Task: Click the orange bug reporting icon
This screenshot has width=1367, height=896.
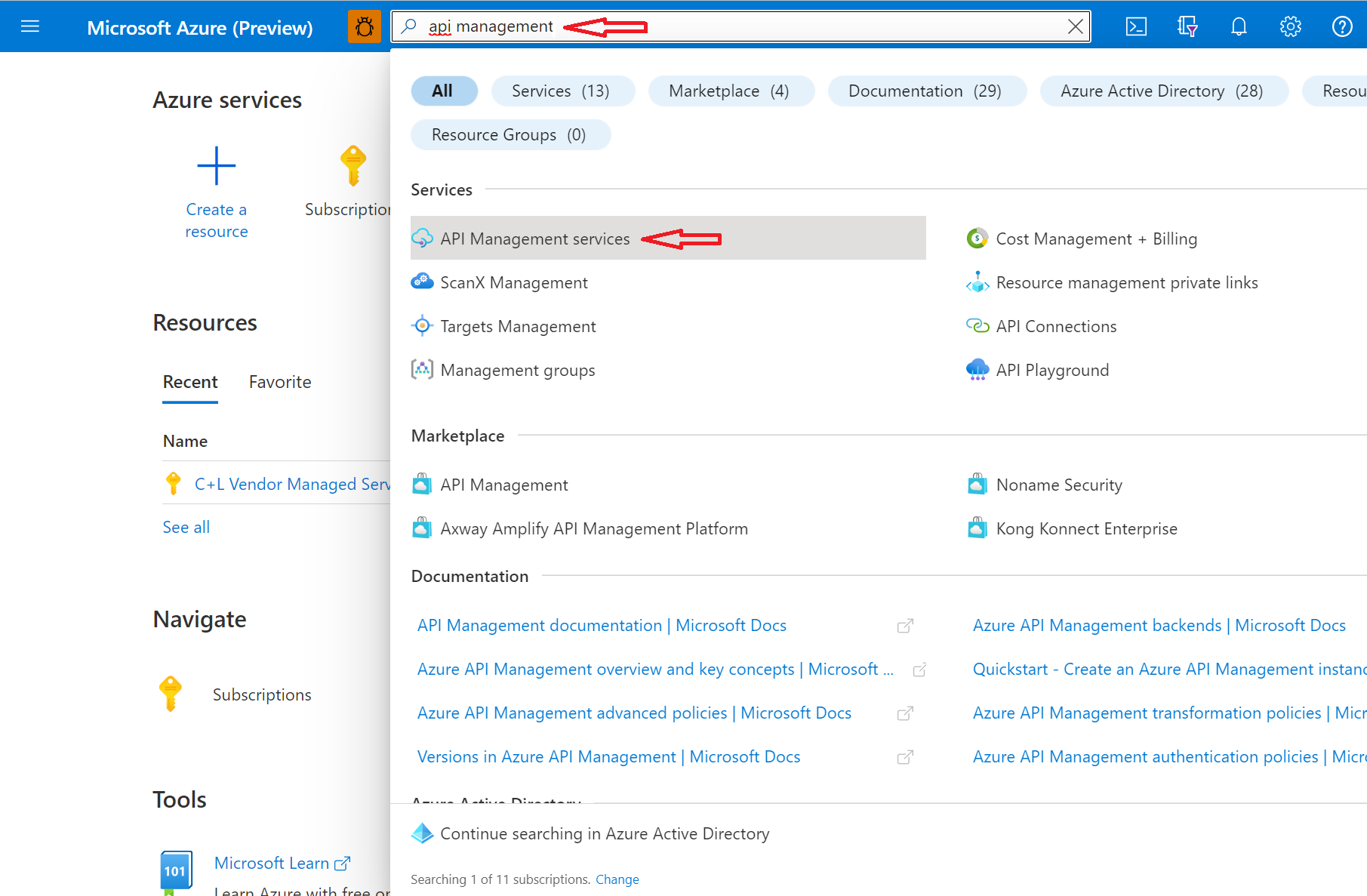Action: tap(365, 26)
